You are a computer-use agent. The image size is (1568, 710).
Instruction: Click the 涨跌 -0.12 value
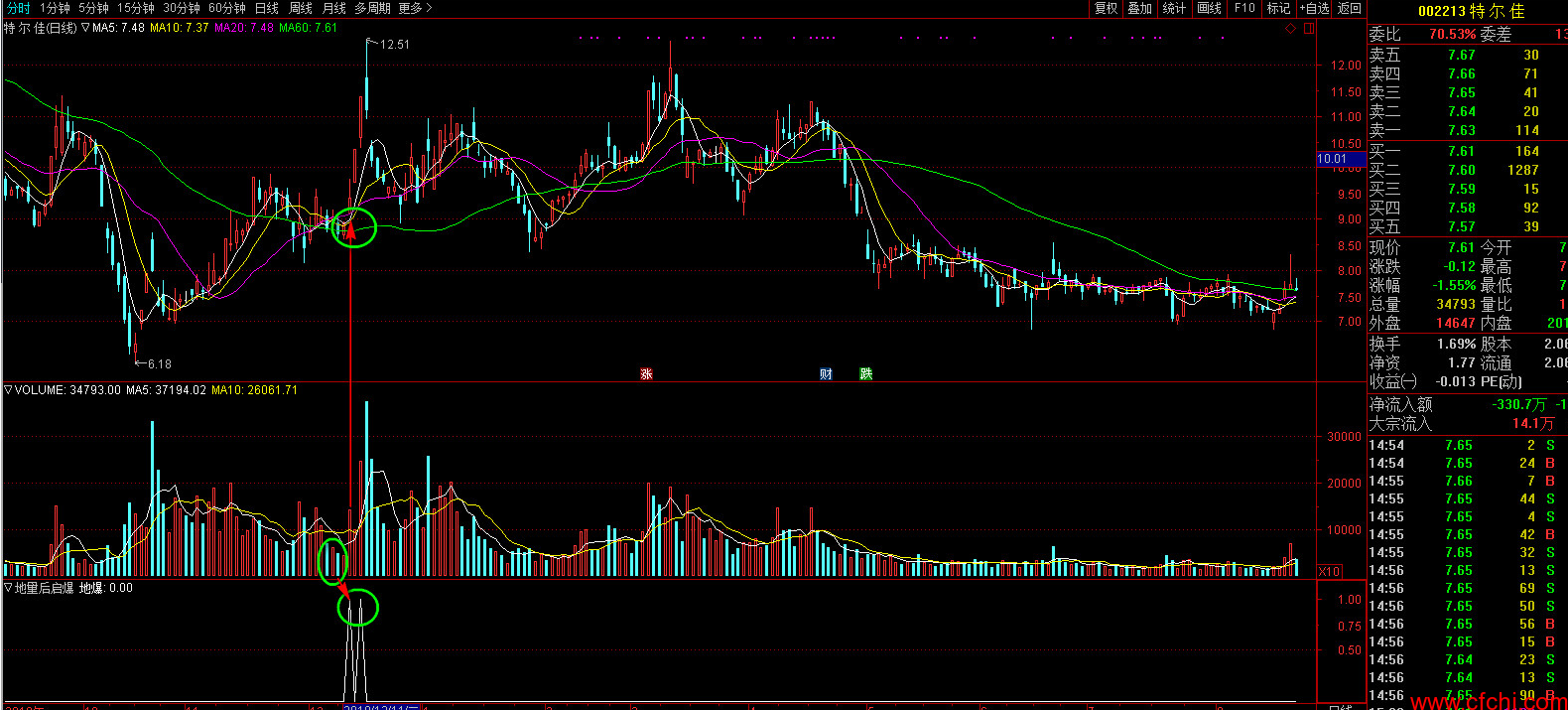coord(1459,266)
